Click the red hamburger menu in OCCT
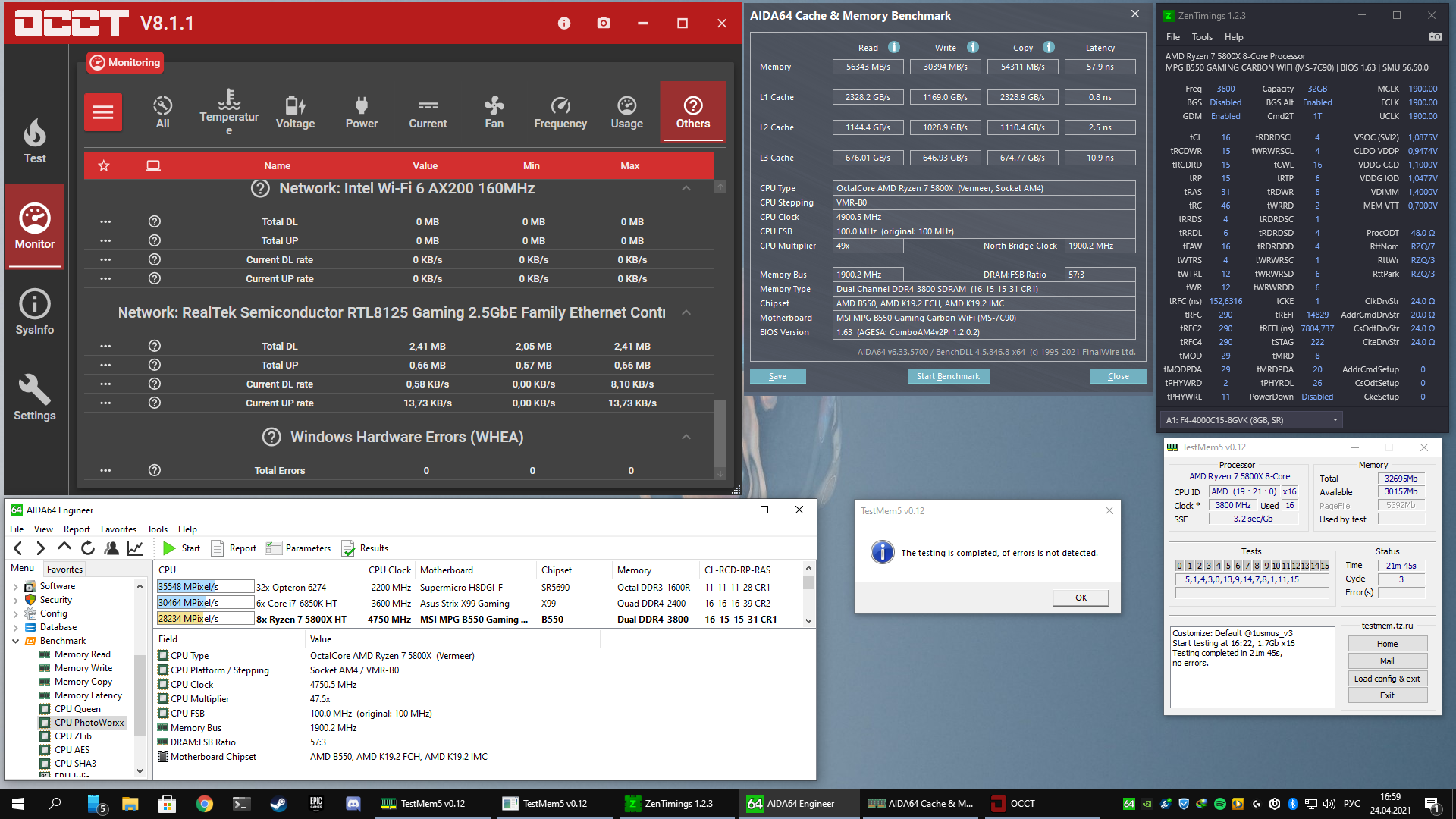Viewport: 1456px width, 819px height. (103, 112)
